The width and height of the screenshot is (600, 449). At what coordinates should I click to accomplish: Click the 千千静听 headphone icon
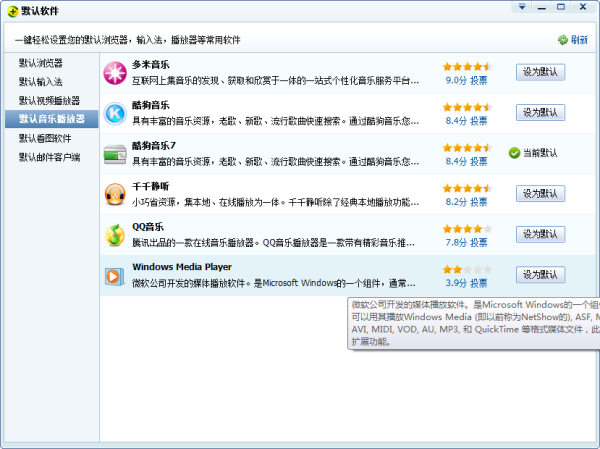pos(115,192)
